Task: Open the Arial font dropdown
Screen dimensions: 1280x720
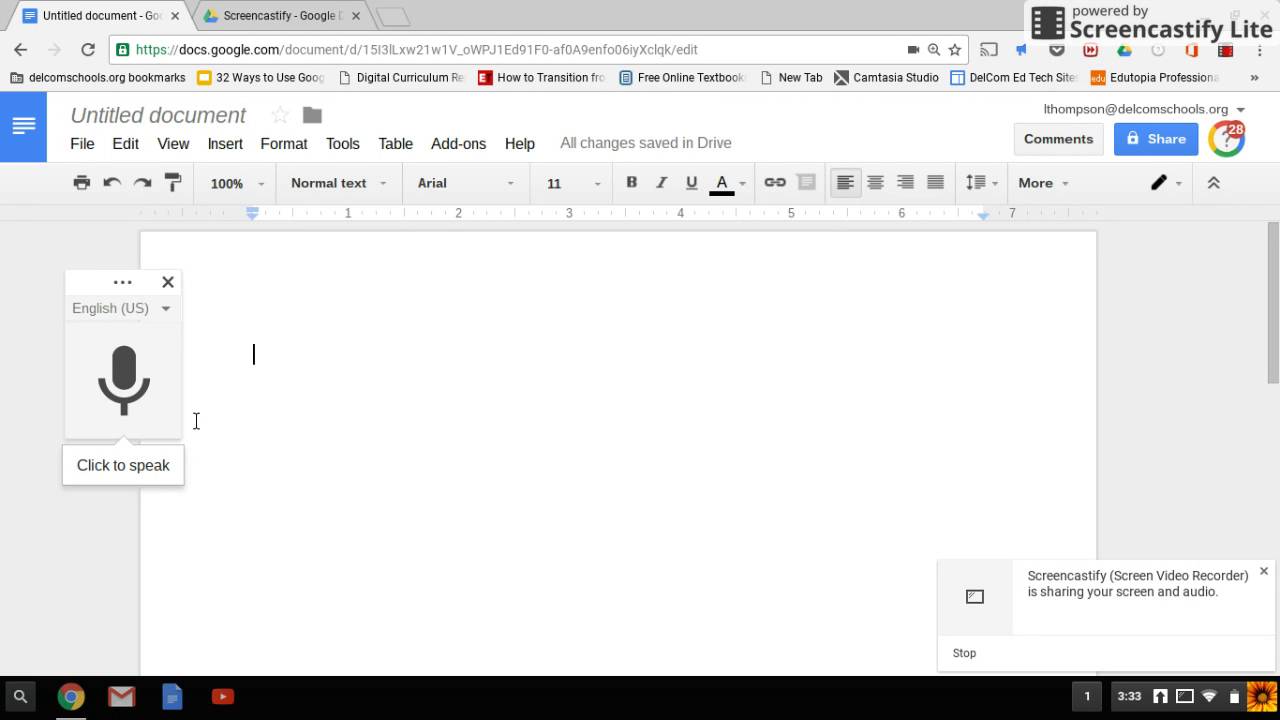Action: pos(465,183)
